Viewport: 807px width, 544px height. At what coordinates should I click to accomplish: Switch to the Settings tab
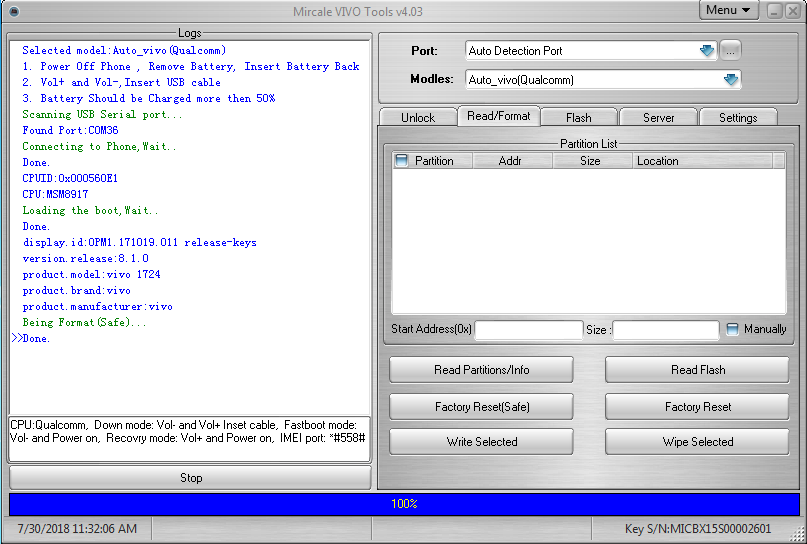coord(738,117)
